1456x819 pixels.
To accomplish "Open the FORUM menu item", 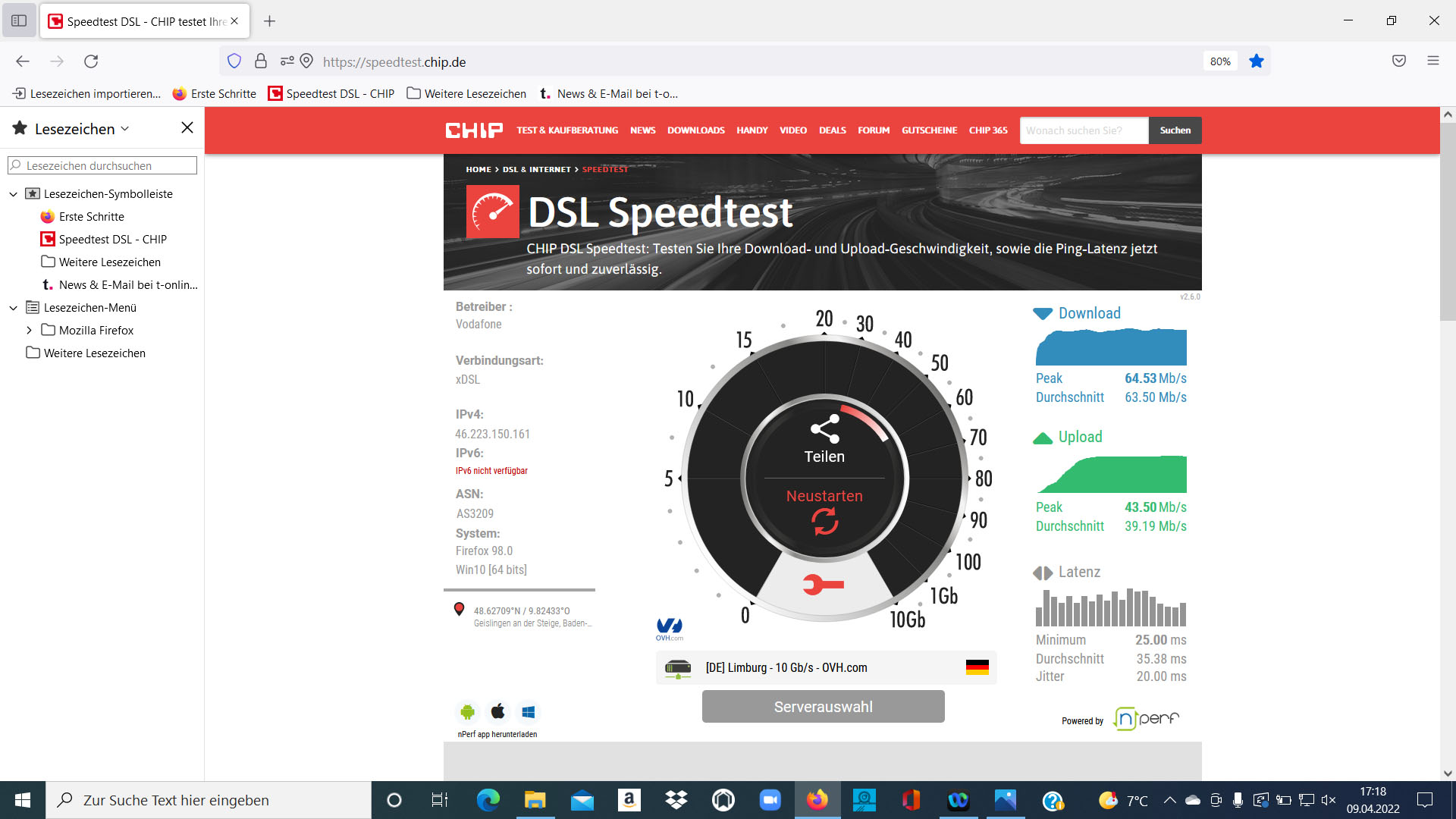I will pyautogui.click(x=874, y=130).
